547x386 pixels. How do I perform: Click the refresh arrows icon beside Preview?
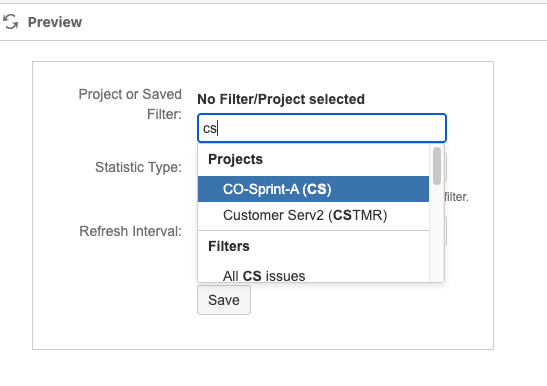coord(10,22)
